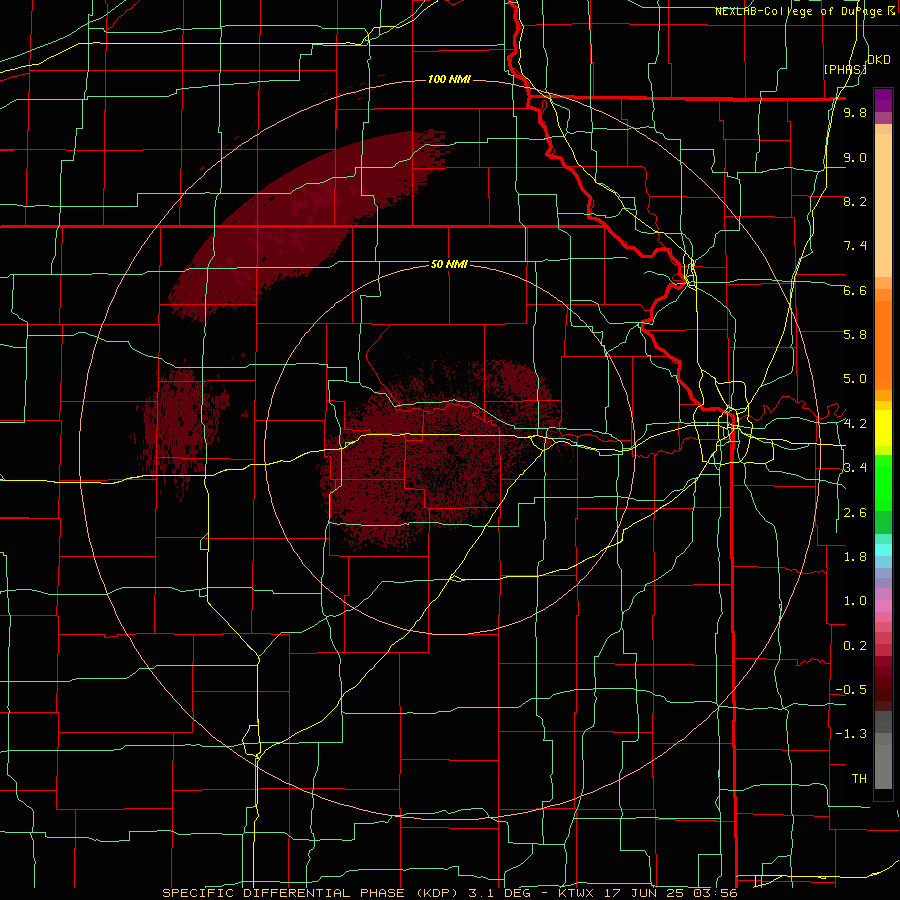Screen dimensions: 900x900
Task: Click the -0.5 value on the color scale
Action: (x=851, y=690)
